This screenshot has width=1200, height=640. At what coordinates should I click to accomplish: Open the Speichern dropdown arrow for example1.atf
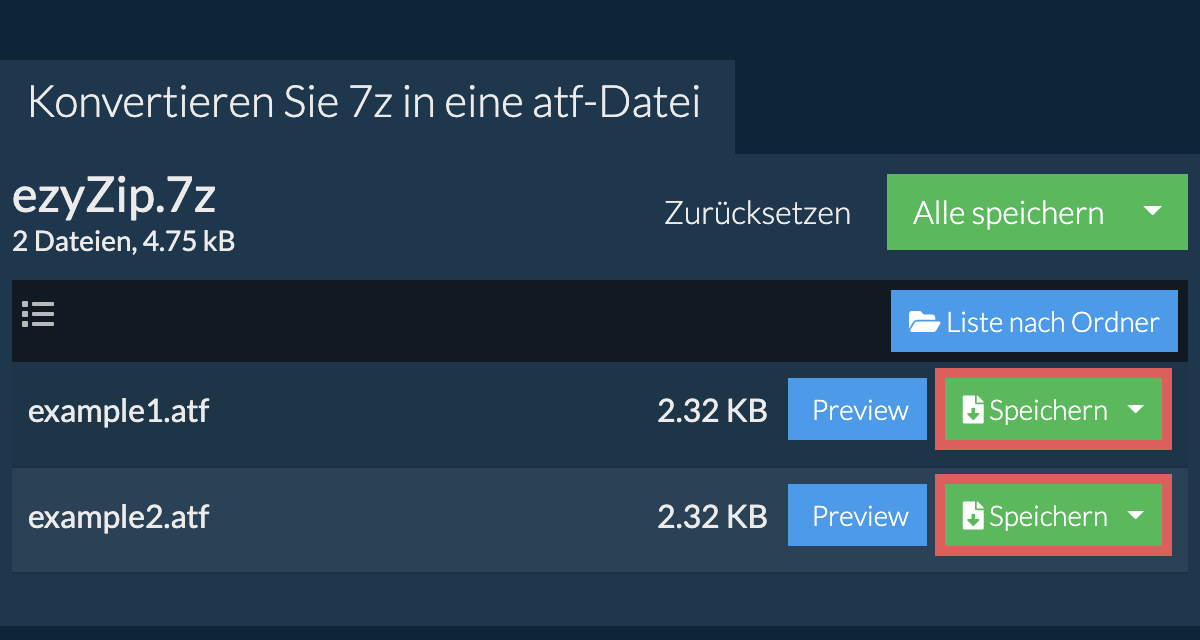[x=1136, y=410]
